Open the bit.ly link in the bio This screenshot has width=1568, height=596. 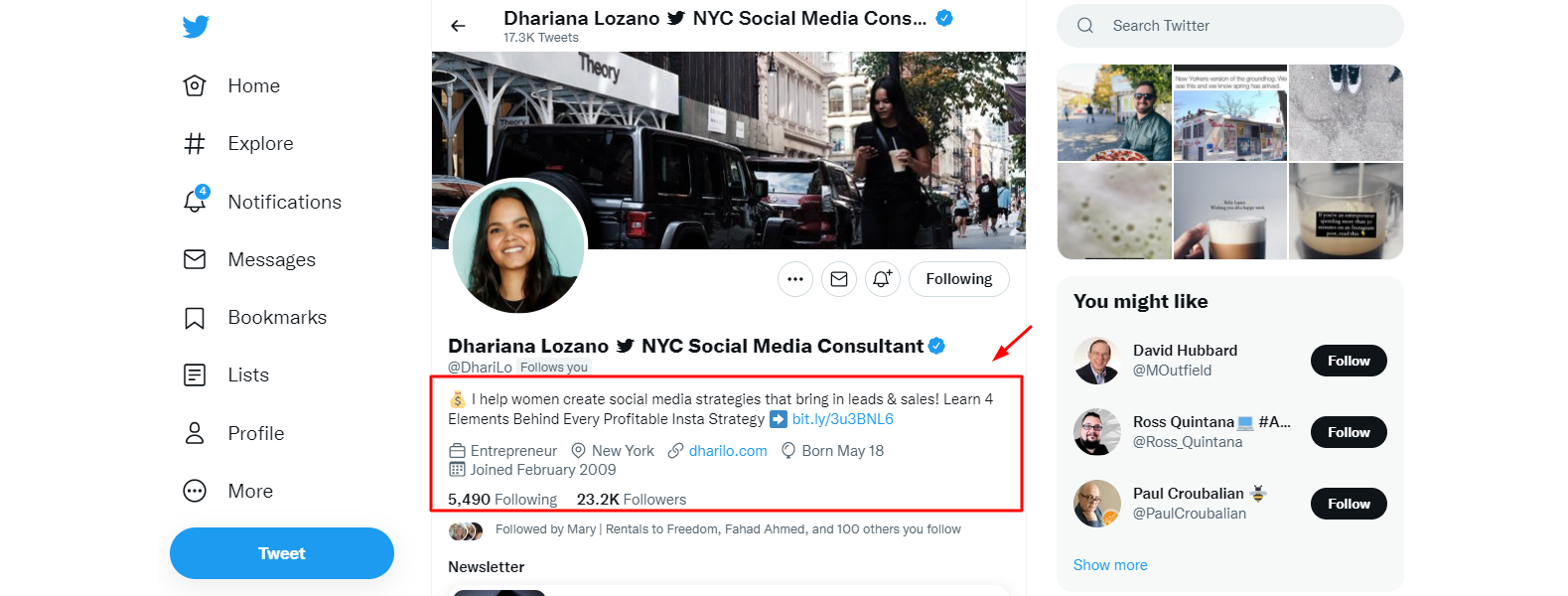click(840, 418)
